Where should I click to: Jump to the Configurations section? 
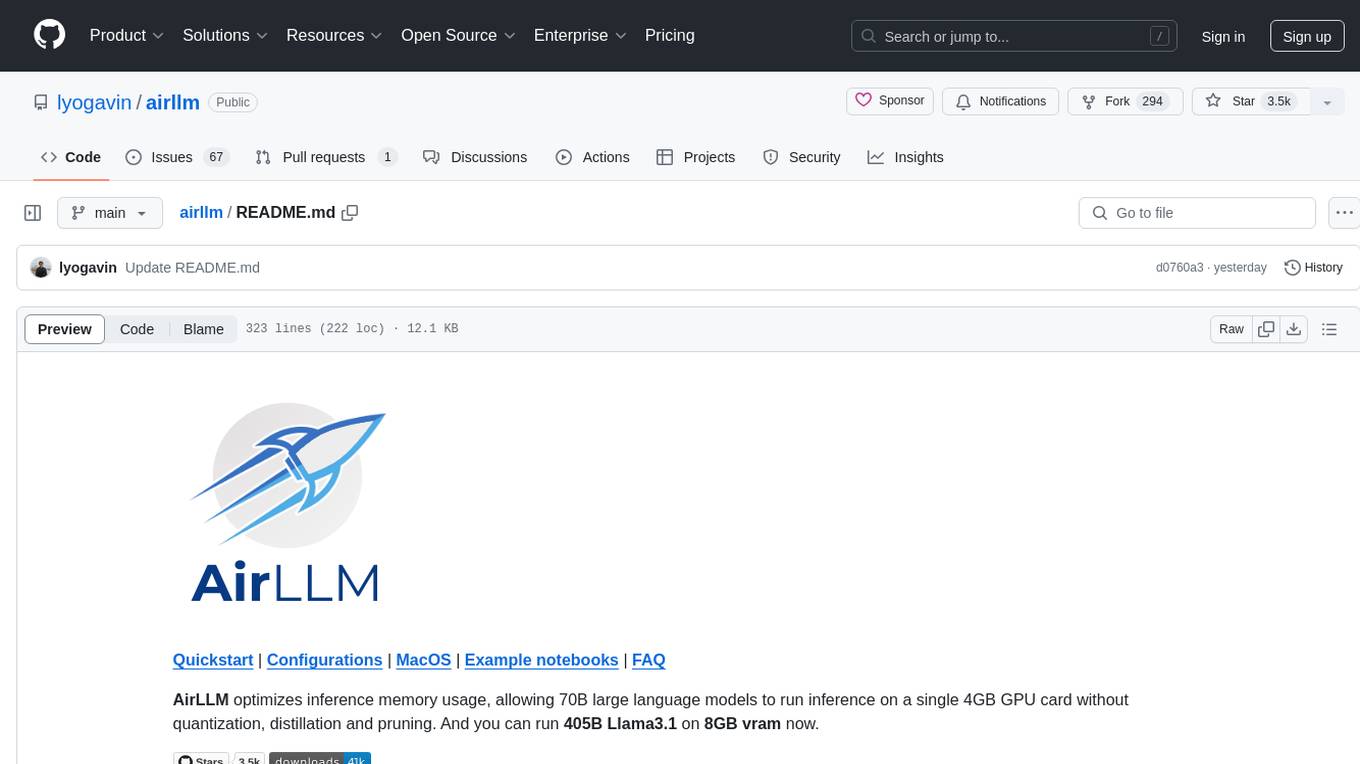click(324, 660)
